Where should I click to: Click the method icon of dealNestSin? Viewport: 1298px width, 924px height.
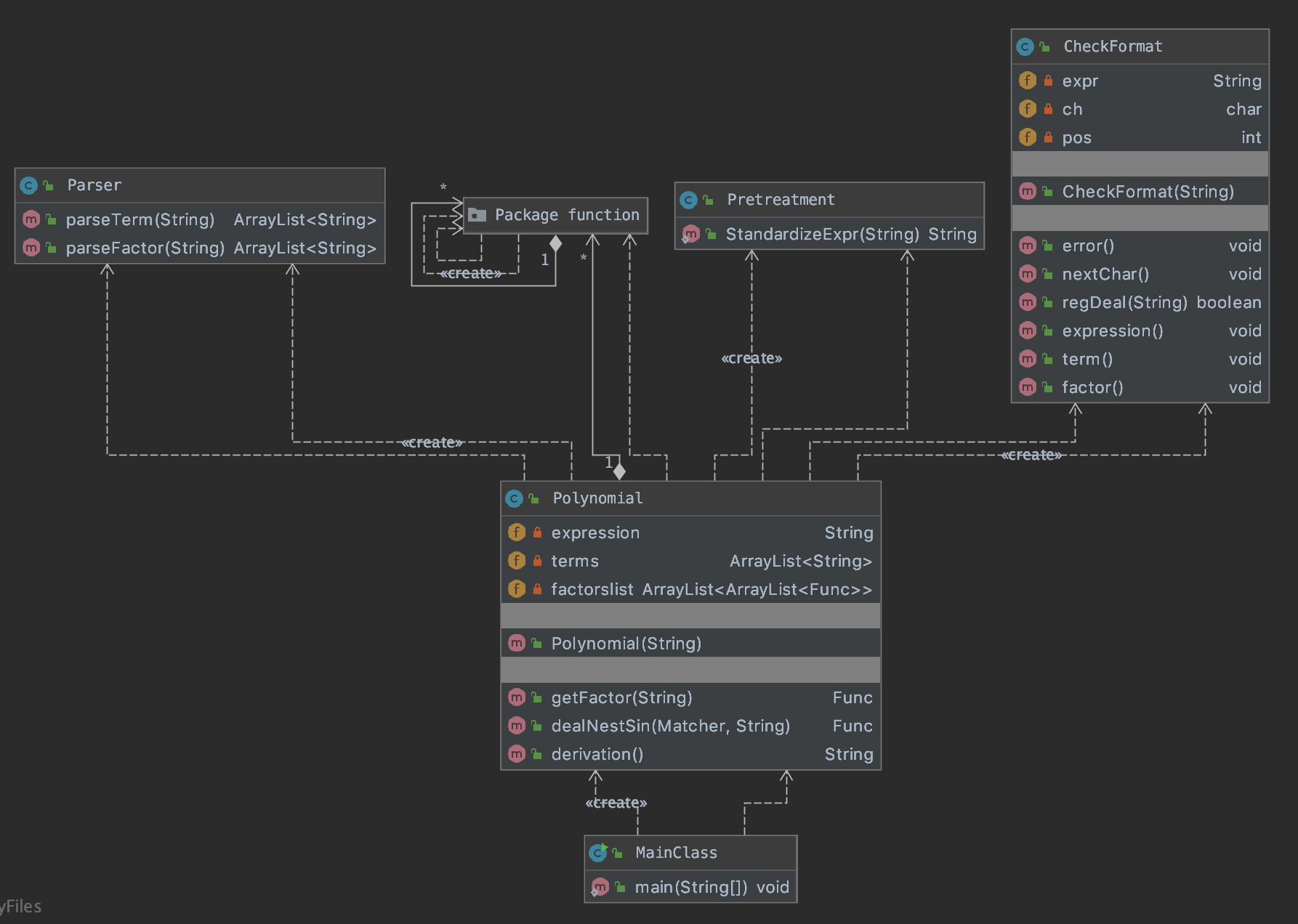pos(516,726)
